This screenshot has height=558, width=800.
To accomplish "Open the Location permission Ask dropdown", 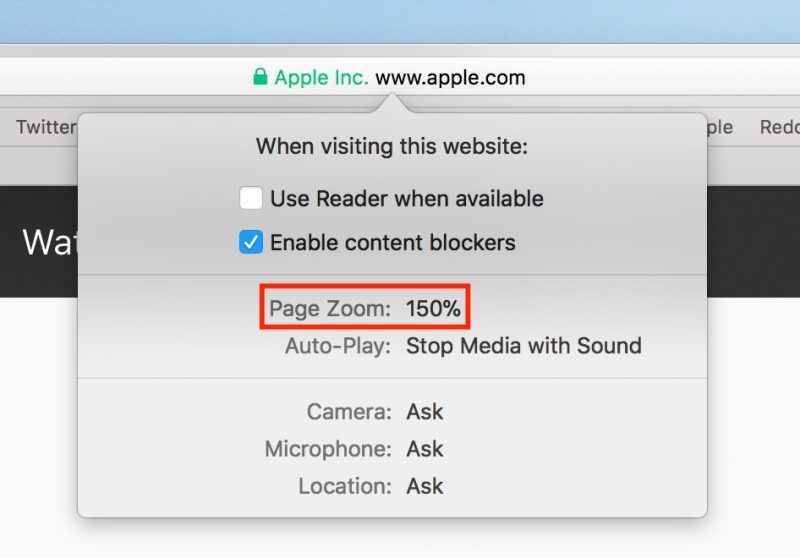I will [424, 486].
